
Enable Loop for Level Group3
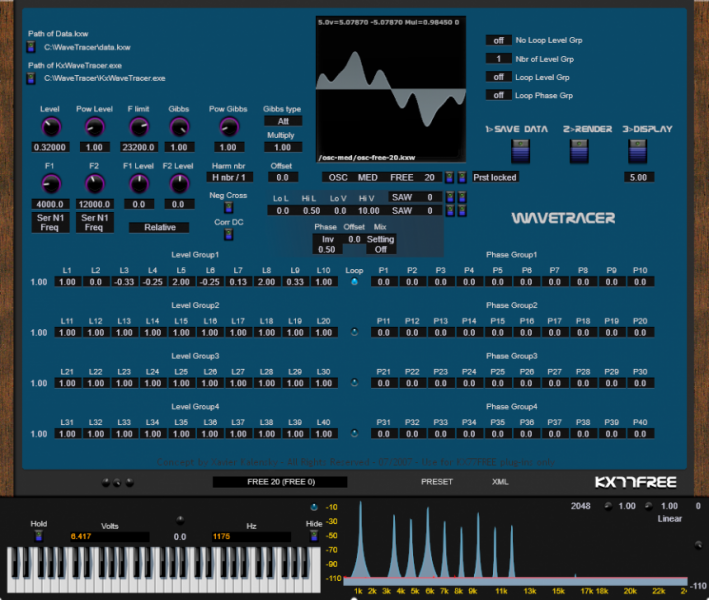tap(354, 383)
